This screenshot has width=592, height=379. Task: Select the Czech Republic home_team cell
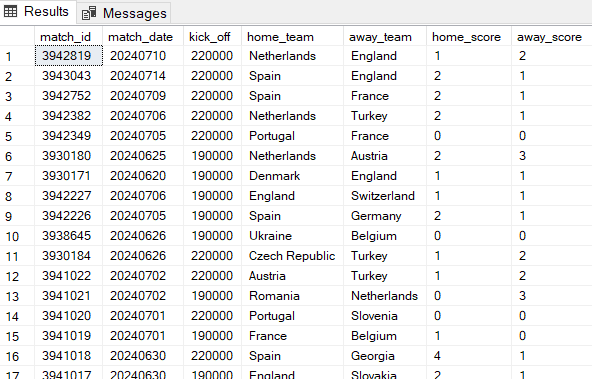pos(293,256)
